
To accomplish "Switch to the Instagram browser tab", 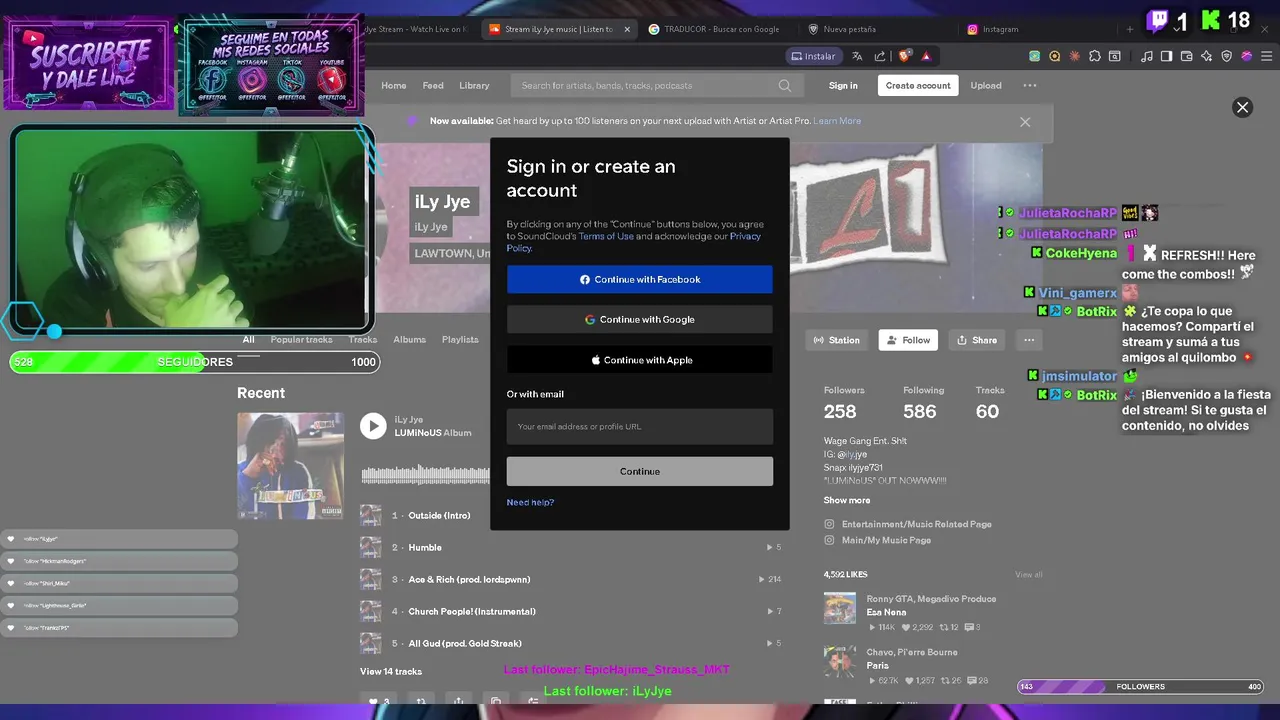I will click(x=1000, y=29).
